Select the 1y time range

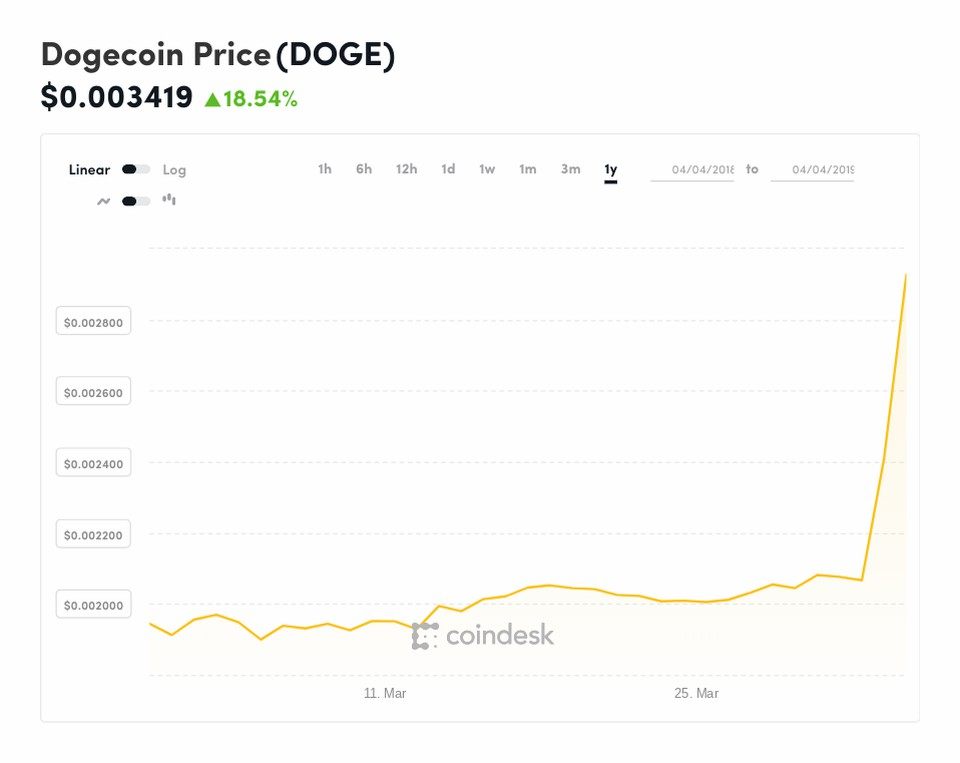[611, 169]
